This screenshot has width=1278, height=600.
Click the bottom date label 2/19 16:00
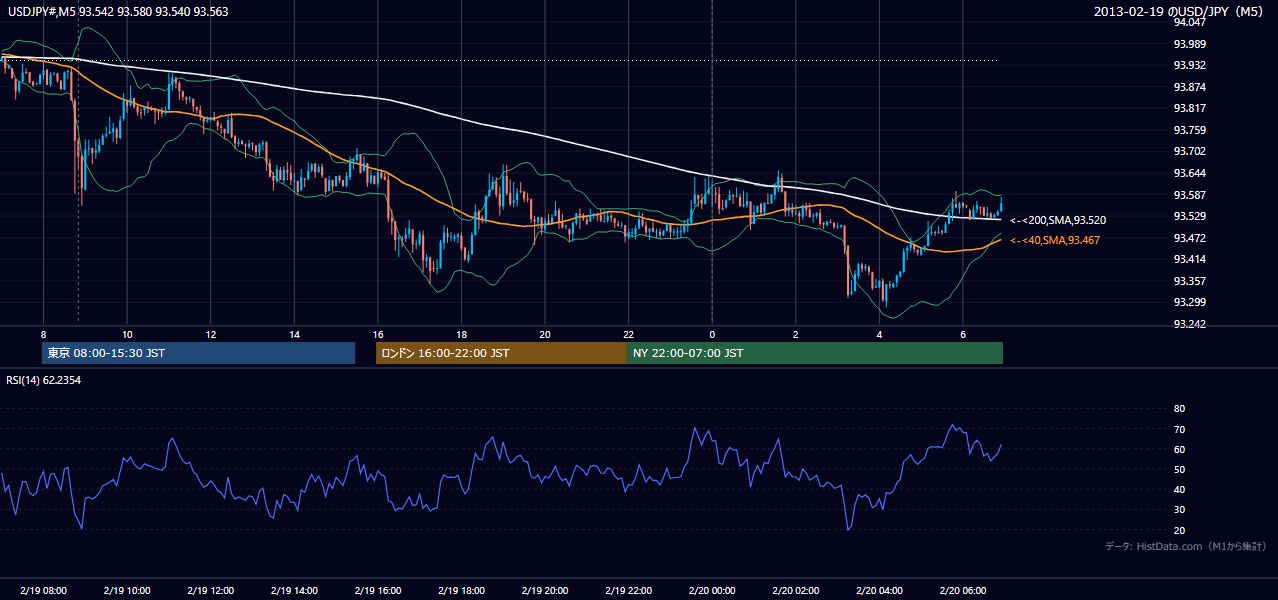[x=377, y=591]
